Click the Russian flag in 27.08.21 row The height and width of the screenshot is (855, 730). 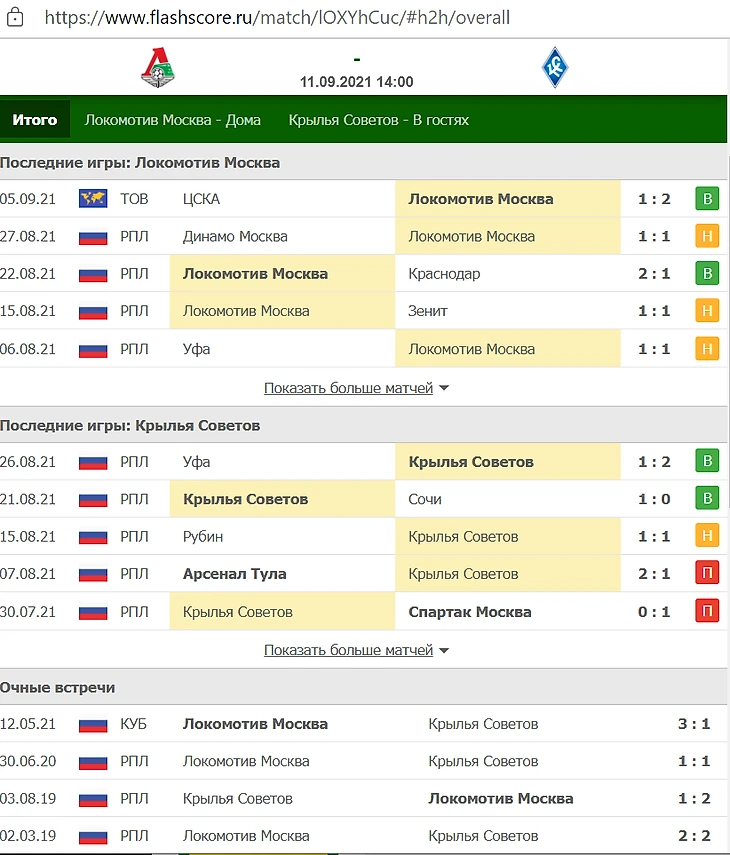click(93, 237)
